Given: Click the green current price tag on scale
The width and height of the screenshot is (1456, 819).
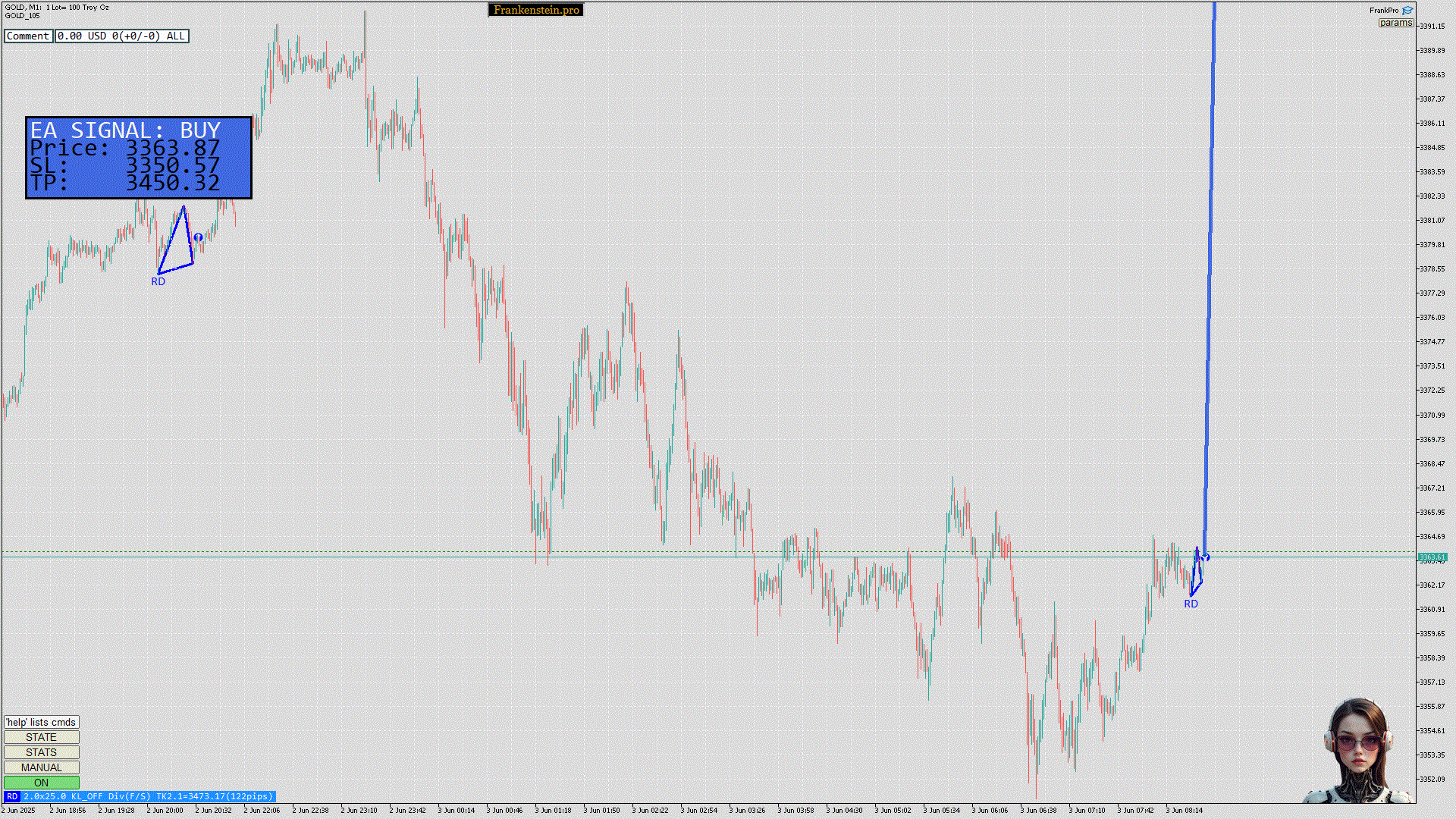Looking at the screenshot, I should pos(1432,557).
